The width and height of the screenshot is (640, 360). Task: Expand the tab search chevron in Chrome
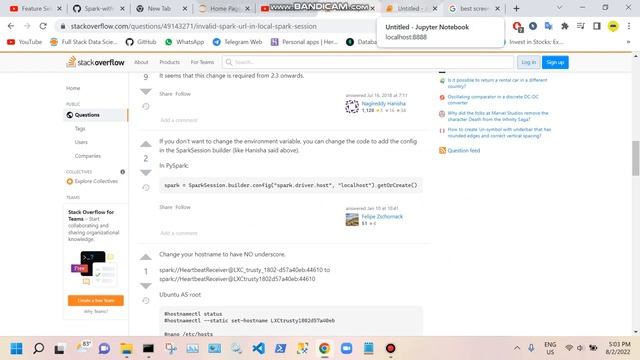[560, 8]
